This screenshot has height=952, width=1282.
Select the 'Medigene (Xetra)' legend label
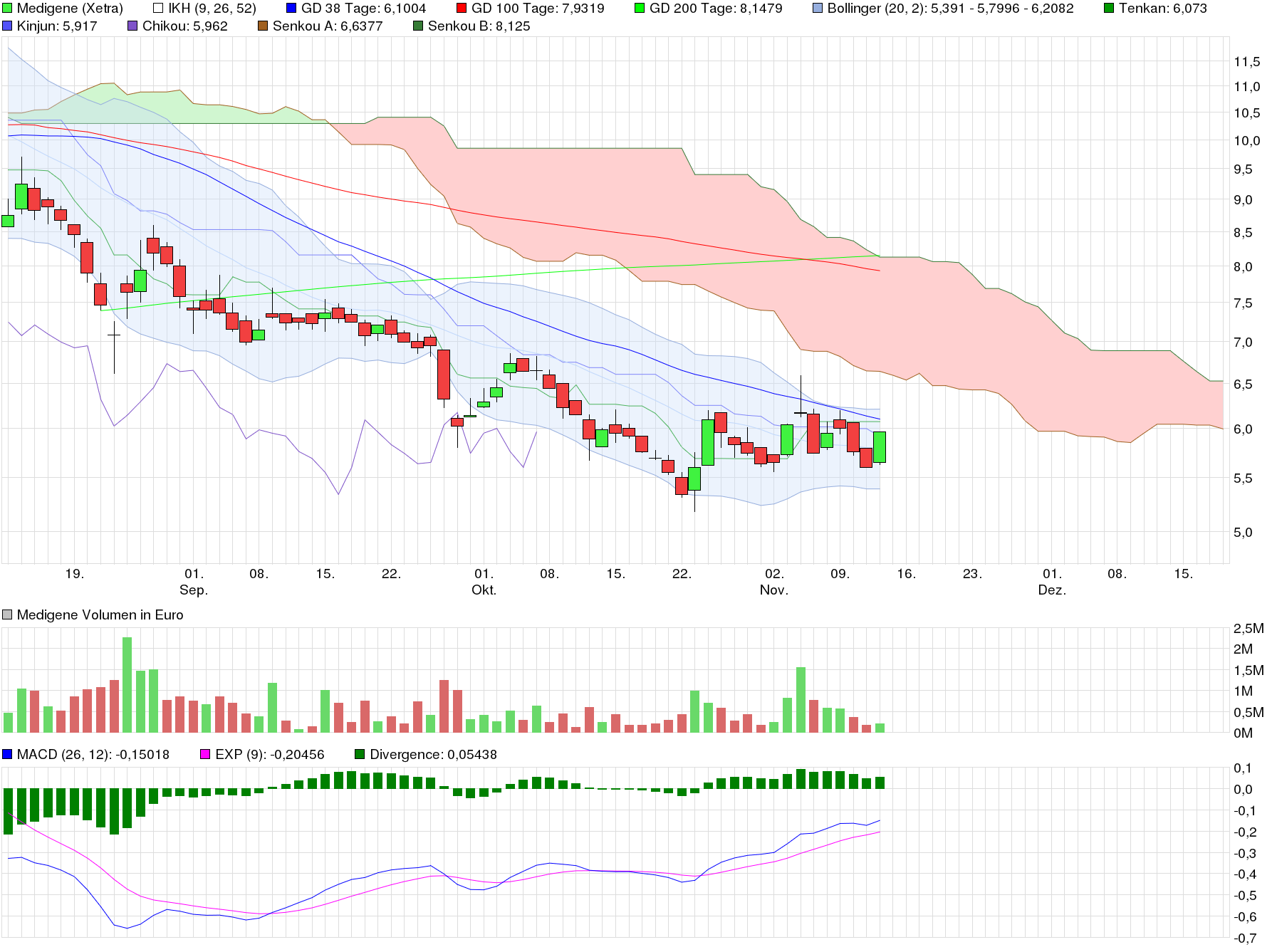70,9
